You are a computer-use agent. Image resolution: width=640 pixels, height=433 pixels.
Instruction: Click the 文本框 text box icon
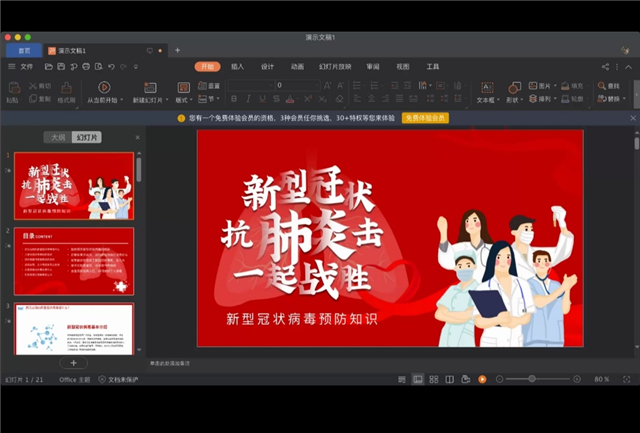pyautogui.click(x=487, y=88)
